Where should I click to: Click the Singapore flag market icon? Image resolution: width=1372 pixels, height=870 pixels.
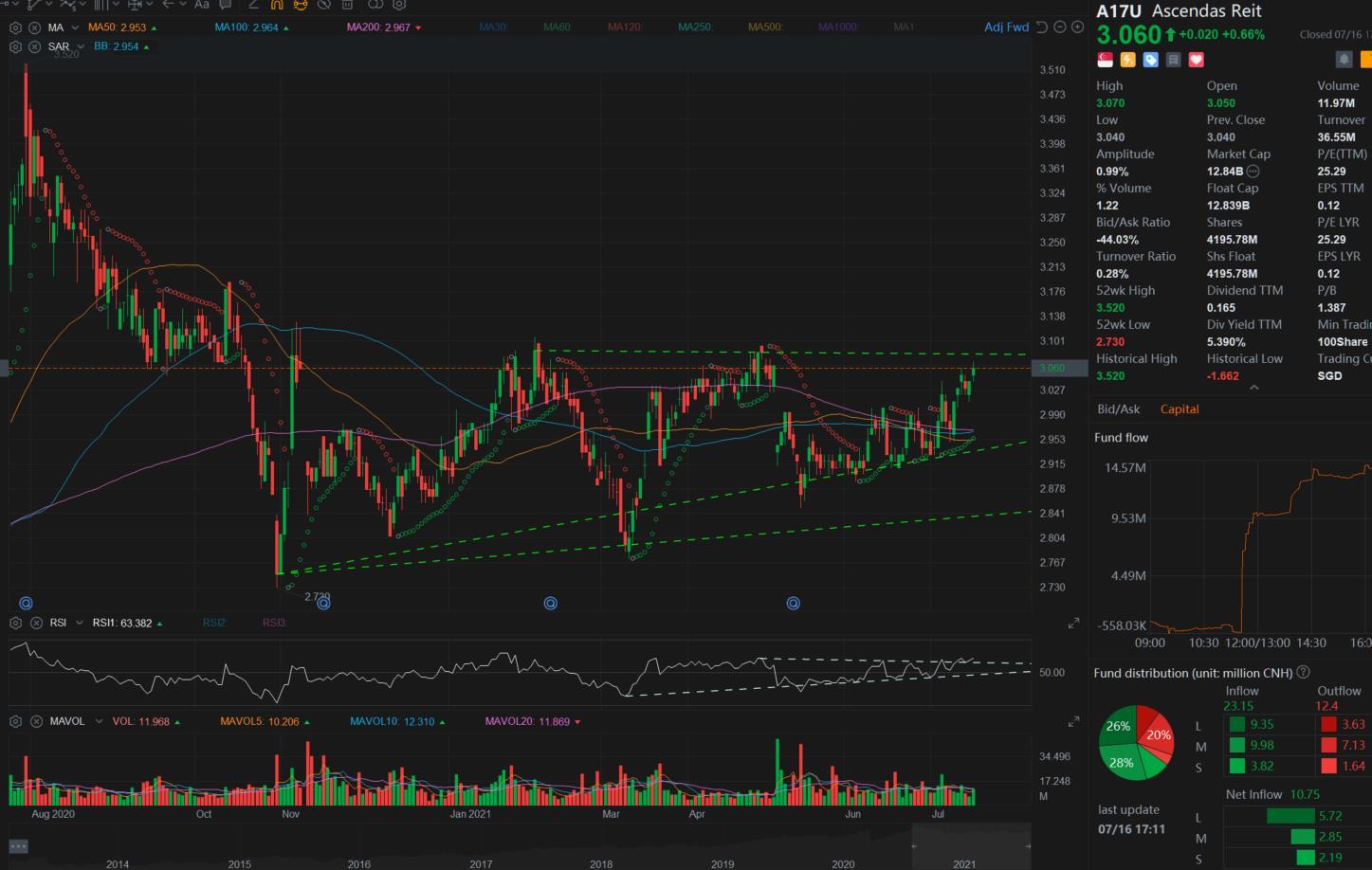(1105, 60)
